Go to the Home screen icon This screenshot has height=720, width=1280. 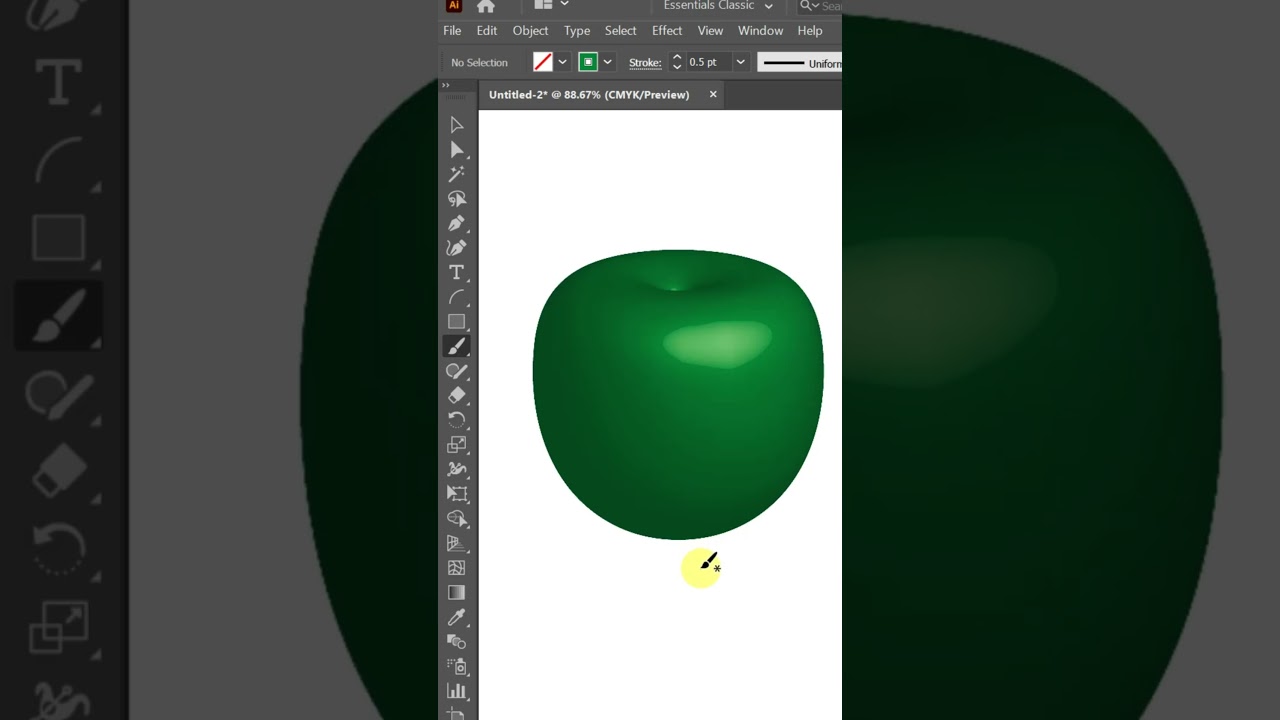486,6
